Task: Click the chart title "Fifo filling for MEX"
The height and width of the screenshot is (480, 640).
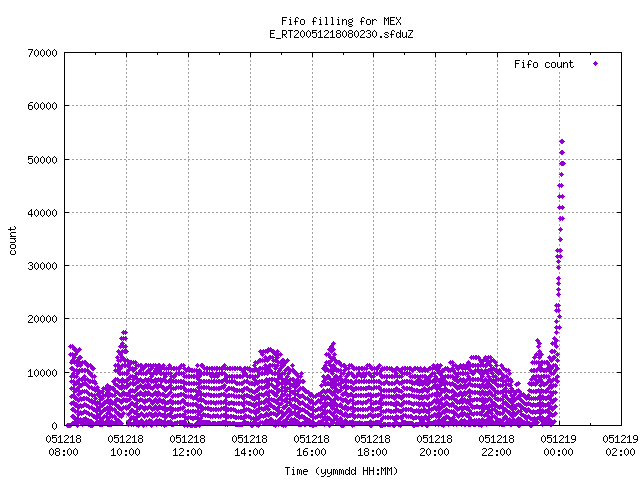Action: click(341, 21)
